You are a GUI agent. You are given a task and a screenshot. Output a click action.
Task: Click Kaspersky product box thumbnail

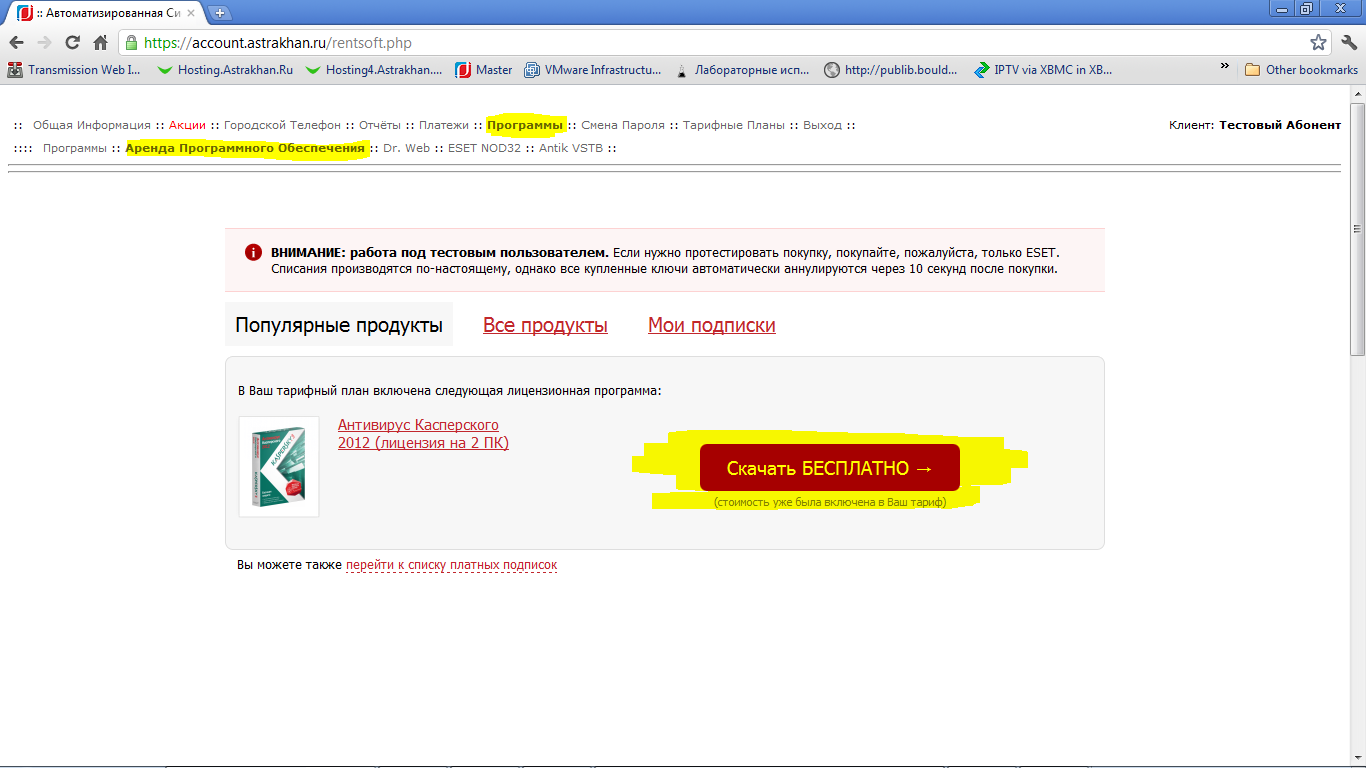coord(279,467)
